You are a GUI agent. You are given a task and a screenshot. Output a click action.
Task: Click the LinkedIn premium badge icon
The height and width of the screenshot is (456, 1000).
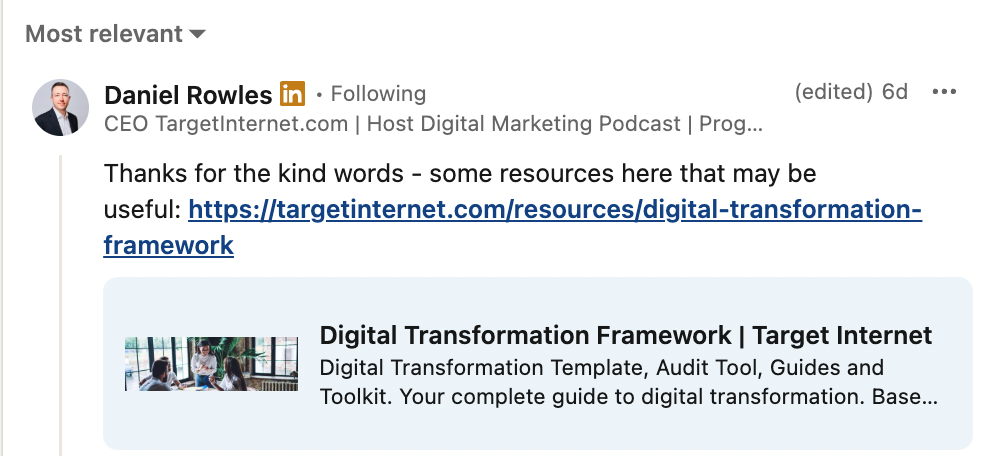click(x=292, y=94)
